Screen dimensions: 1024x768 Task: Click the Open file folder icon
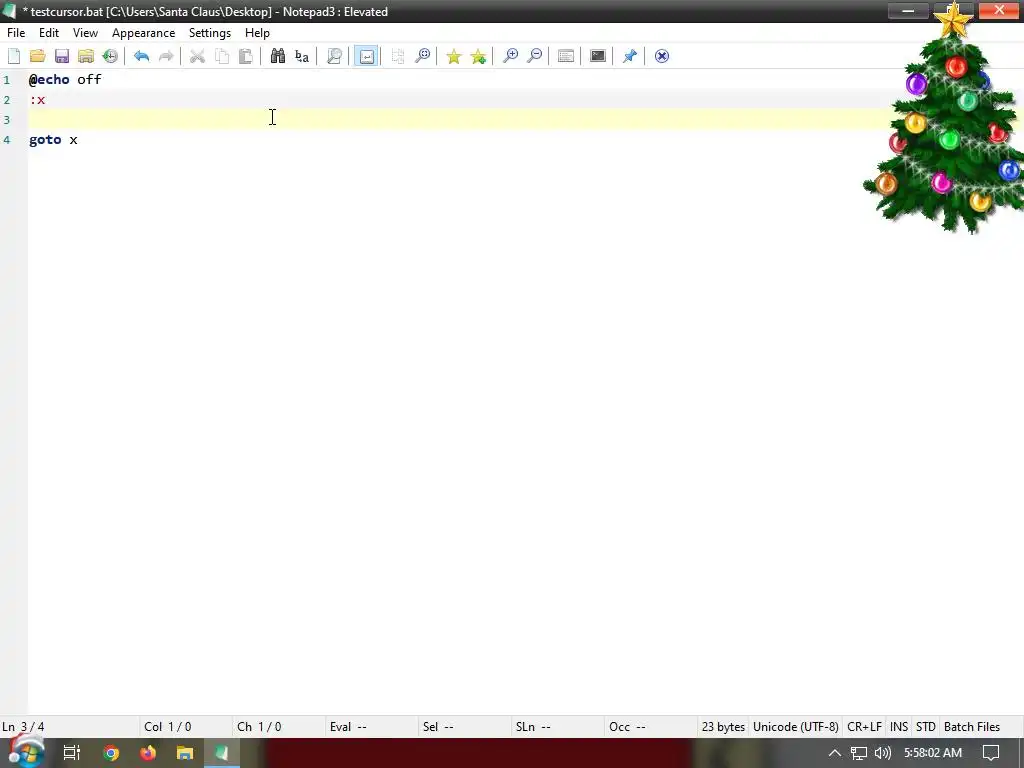point(37,56)
